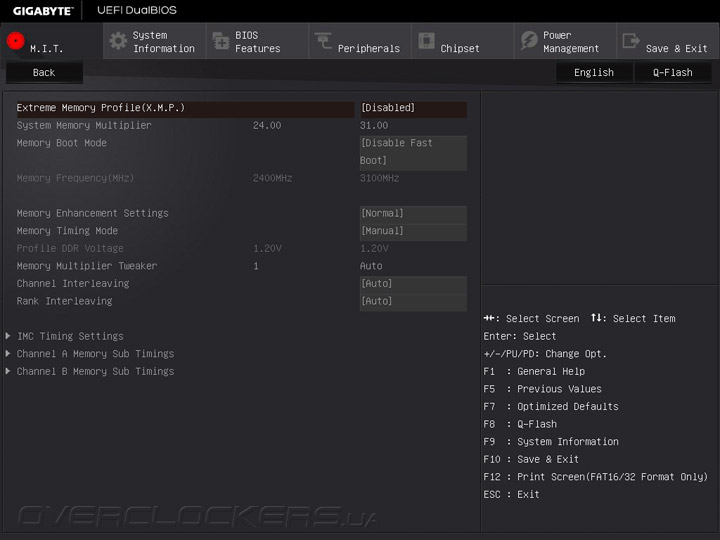This screenshot has width=720, height=540.
Task: Click Channel A Memory Sub Timings text
Action: point(96,354)
